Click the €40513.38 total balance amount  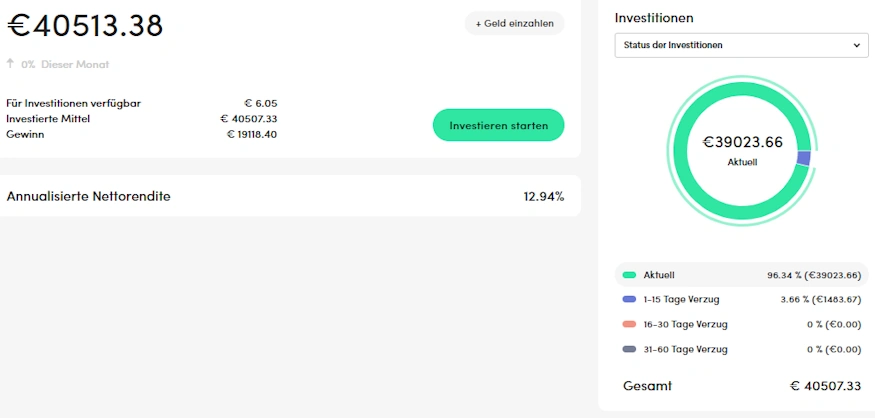pyautogui.click(x=85, y=27)
